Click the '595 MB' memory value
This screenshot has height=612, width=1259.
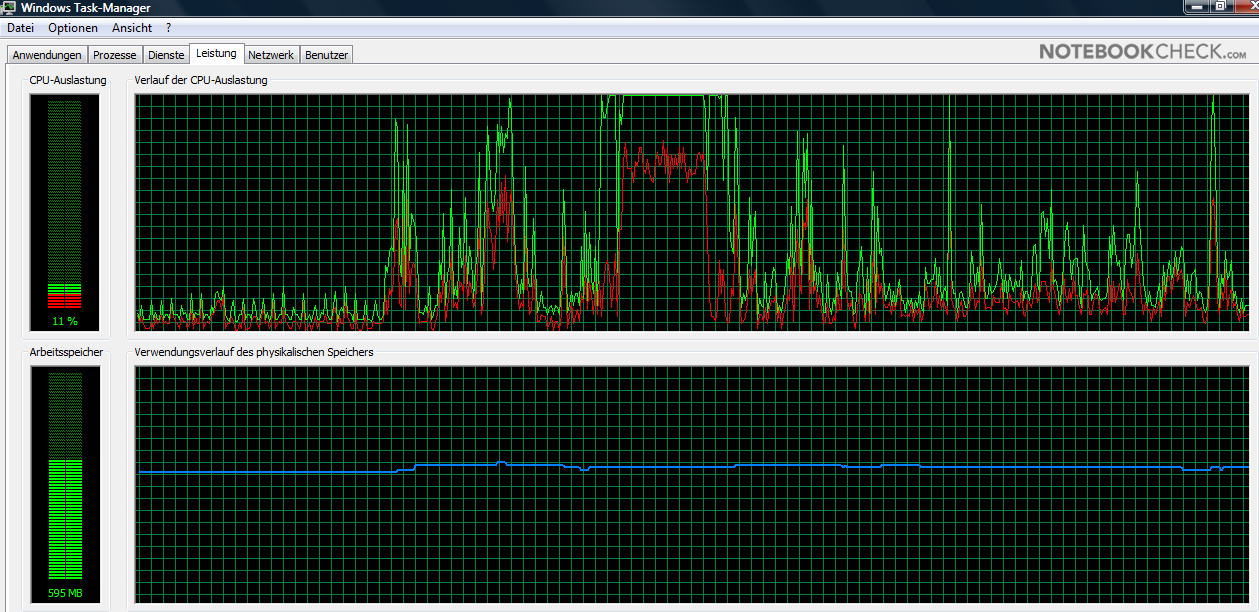(65, 594)
